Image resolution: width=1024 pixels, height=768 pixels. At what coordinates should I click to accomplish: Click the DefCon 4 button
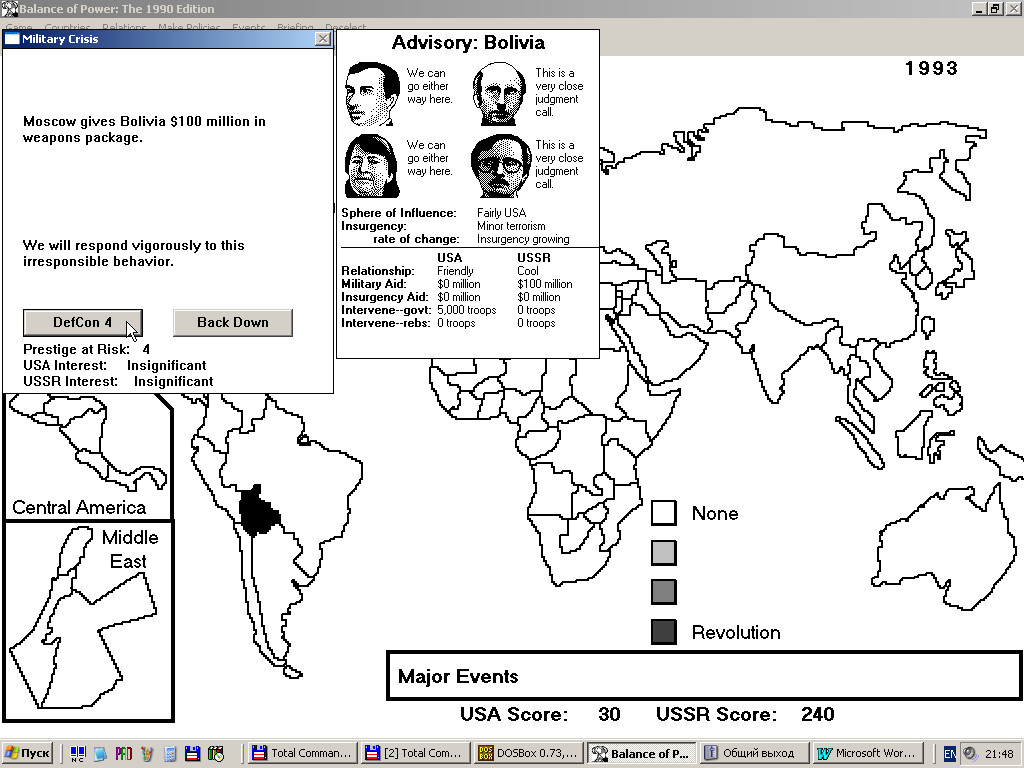83,323
